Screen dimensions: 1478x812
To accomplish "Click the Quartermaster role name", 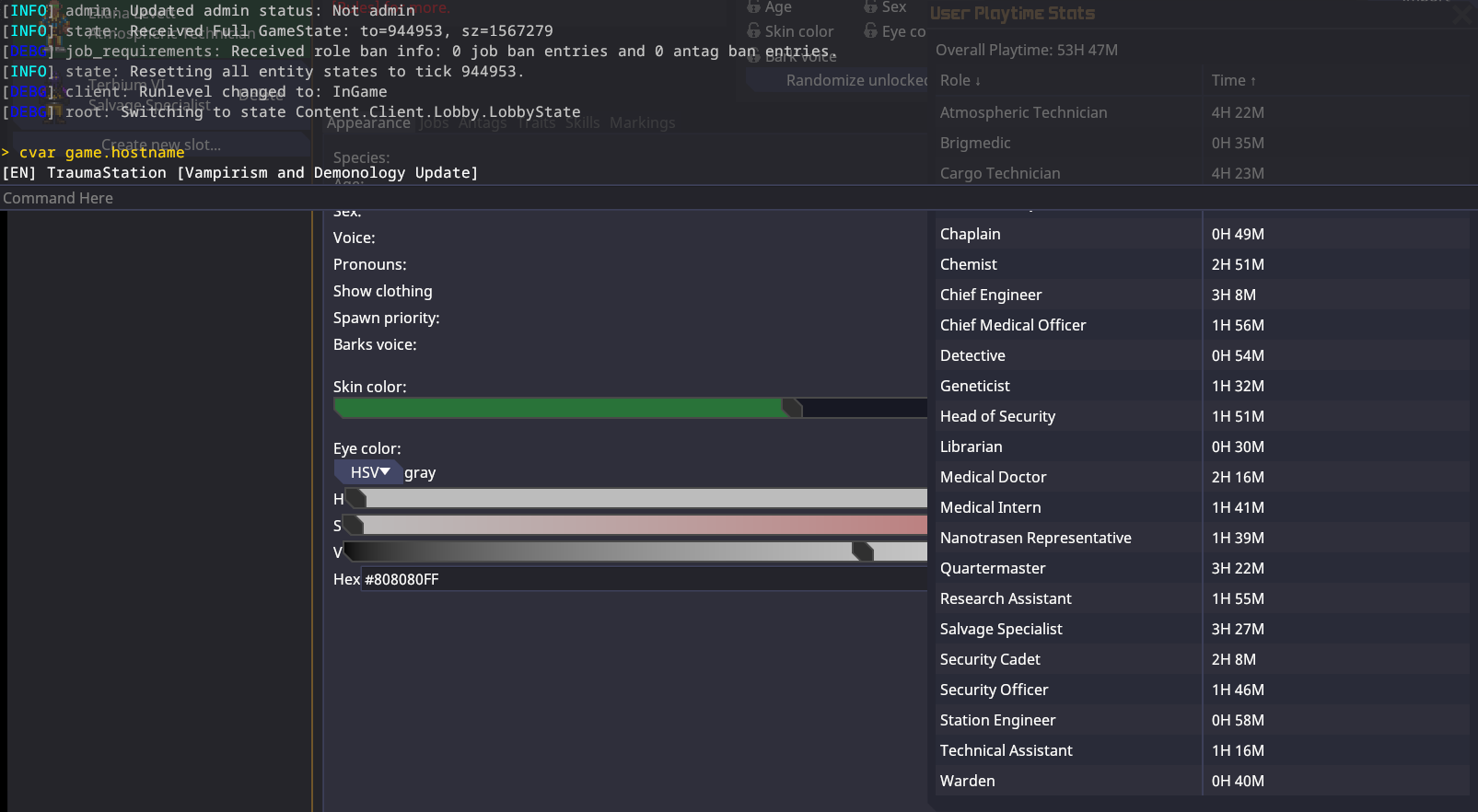I will click(993, 568).
